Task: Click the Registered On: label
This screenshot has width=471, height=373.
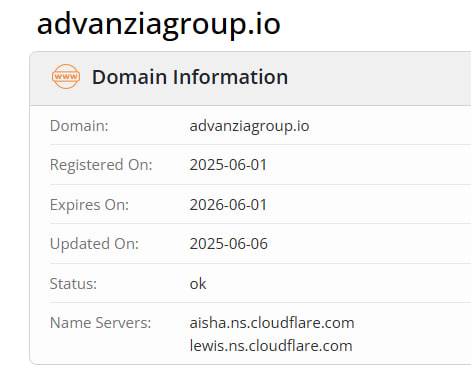Action: click(x=101, y=165)
